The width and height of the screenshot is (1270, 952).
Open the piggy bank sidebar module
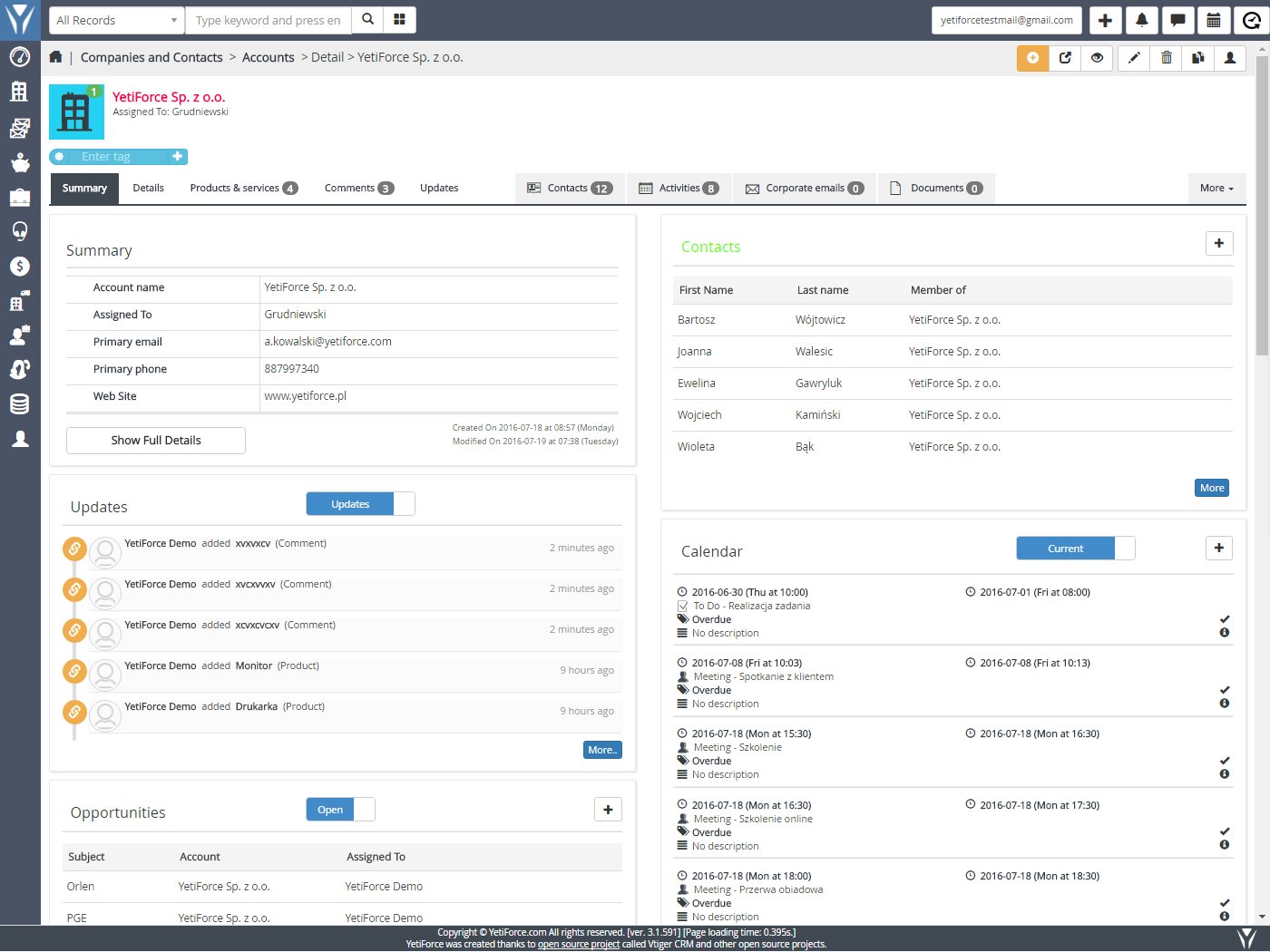click(x=20, y=162)
